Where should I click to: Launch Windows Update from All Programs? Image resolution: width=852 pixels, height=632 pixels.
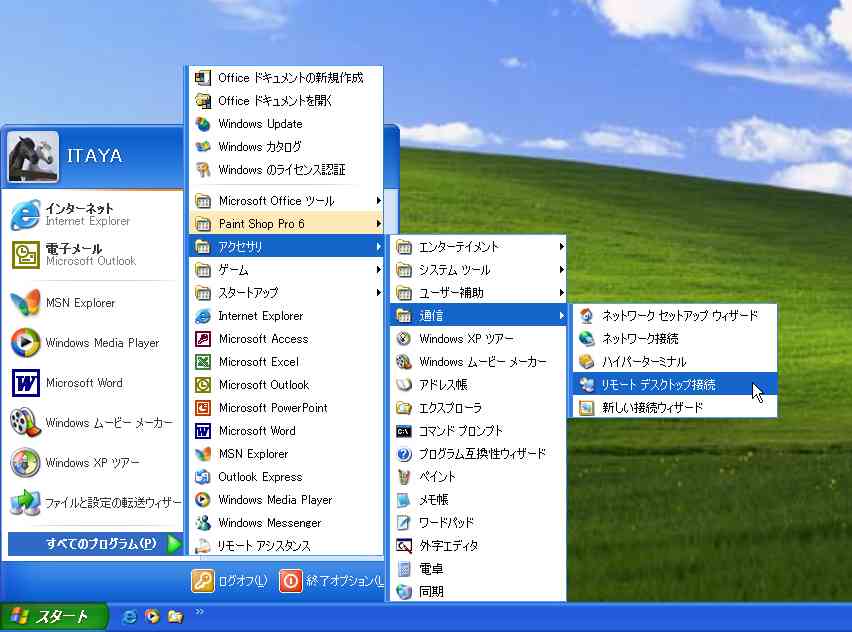[286, 124]
